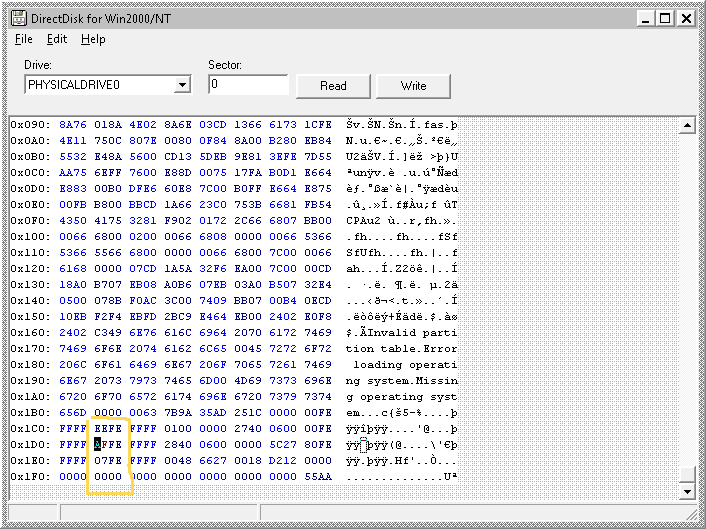This screenshot has height=529, width=706.
Task: Select the selected AFFE hex value on row 0x1D0
Action: point(108,445)
